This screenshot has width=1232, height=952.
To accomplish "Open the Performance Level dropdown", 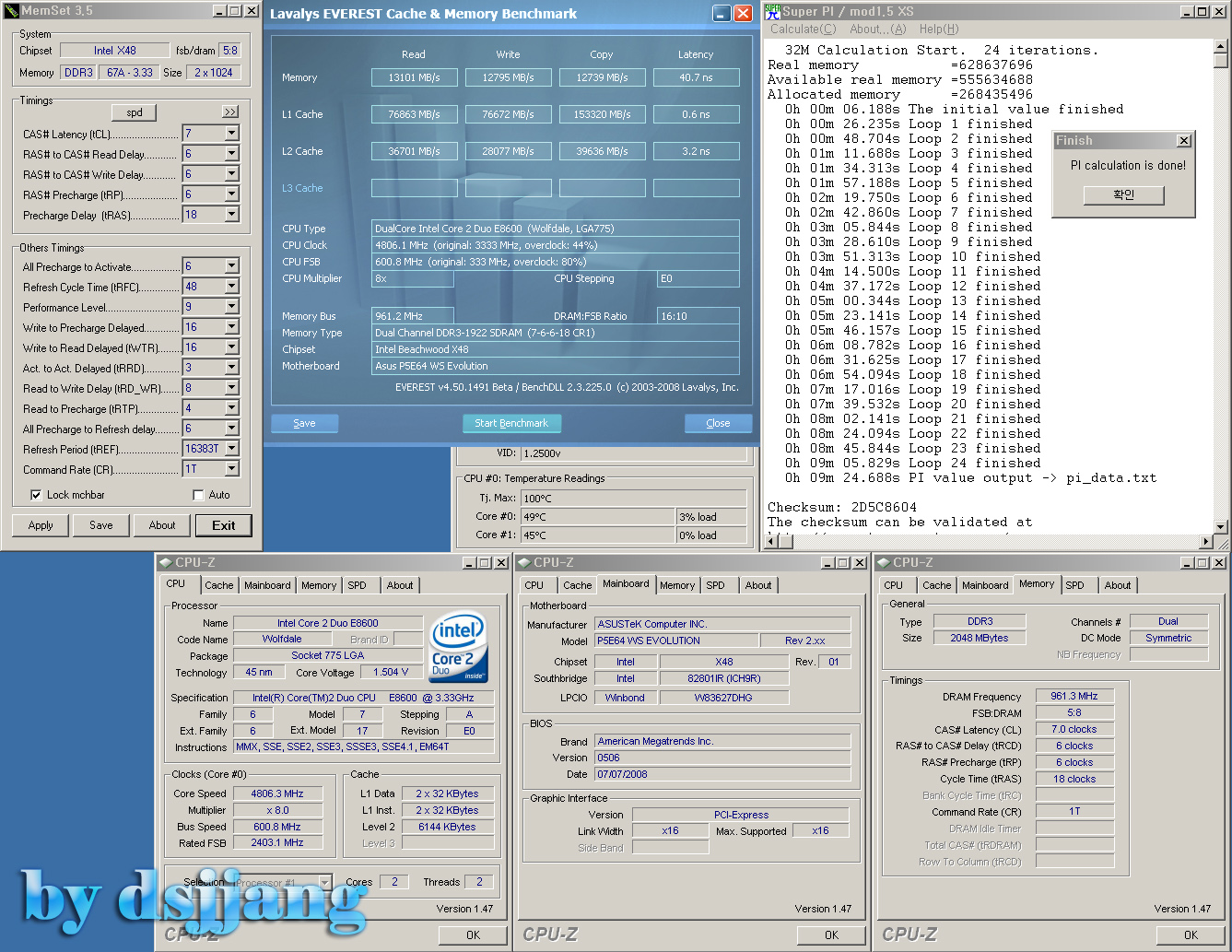I will click(232, 307).
